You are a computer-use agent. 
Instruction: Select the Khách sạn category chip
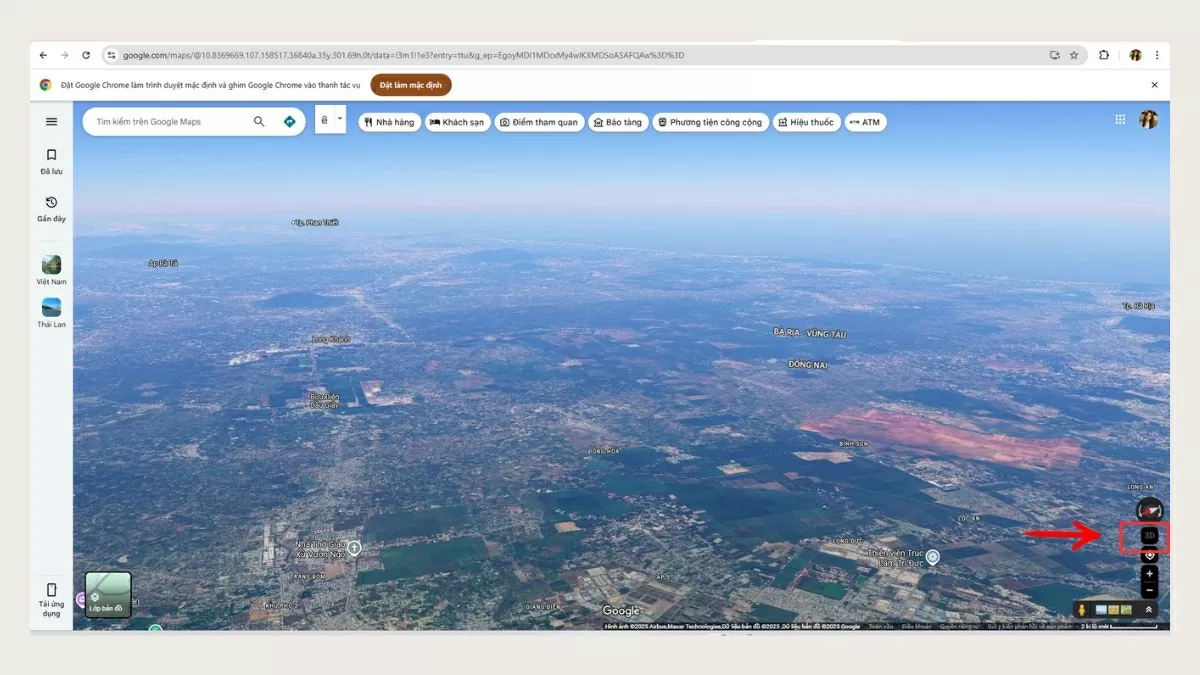(456, 123)
